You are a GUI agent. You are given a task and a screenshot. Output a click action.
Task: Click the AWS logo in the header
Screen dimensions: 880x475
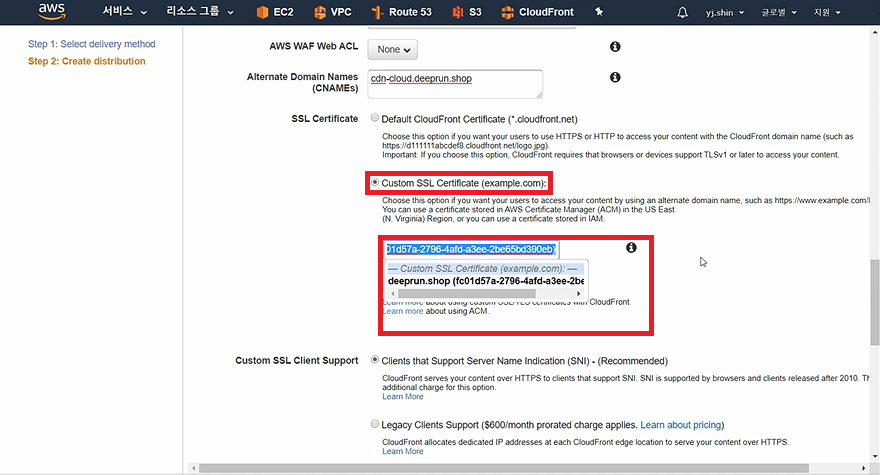[52, 11]
